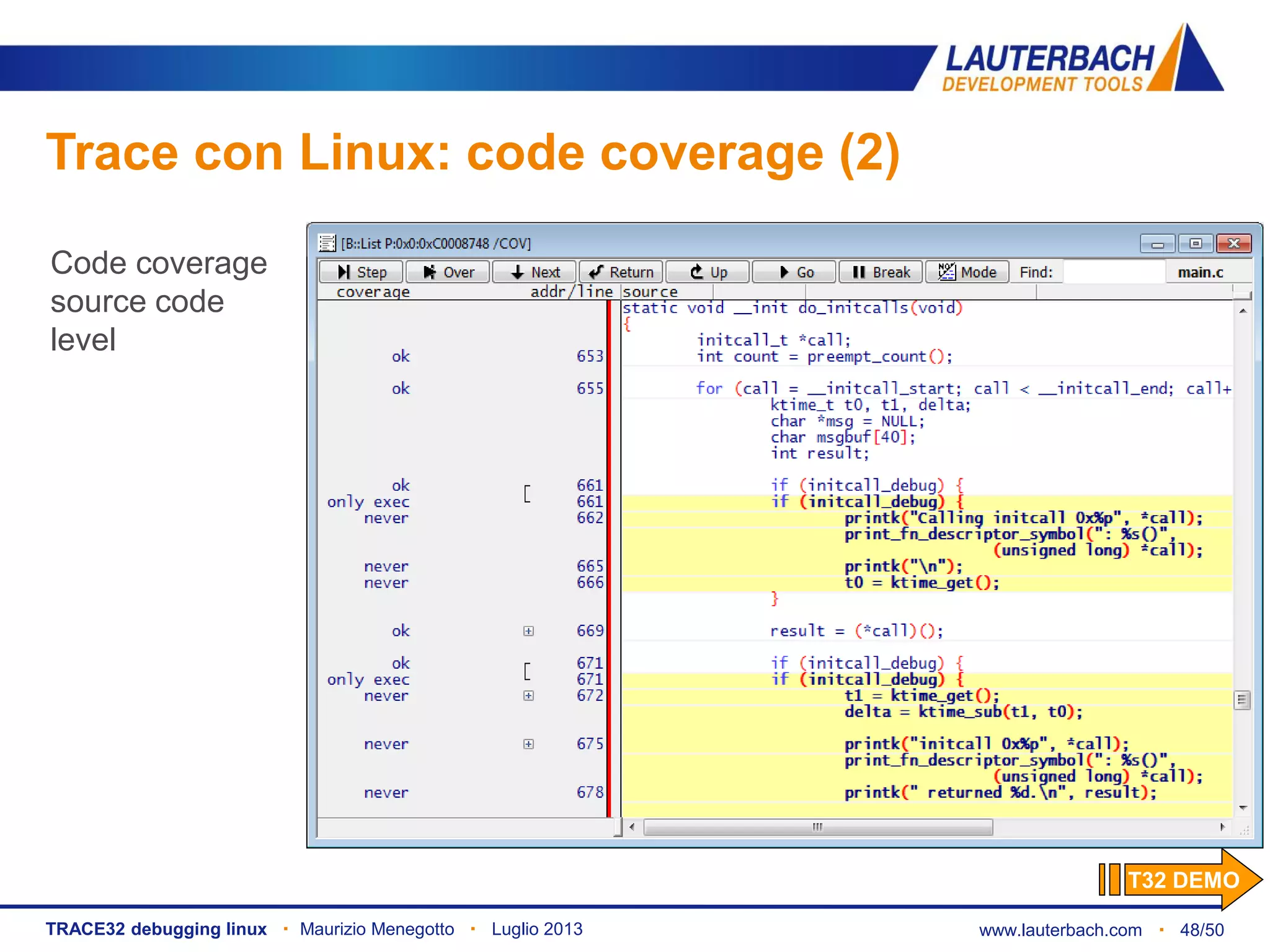The width and height of the screenshot is (1270, 952).
Task: Click the bracket marker at line 661
Action: tap(527, 493)
